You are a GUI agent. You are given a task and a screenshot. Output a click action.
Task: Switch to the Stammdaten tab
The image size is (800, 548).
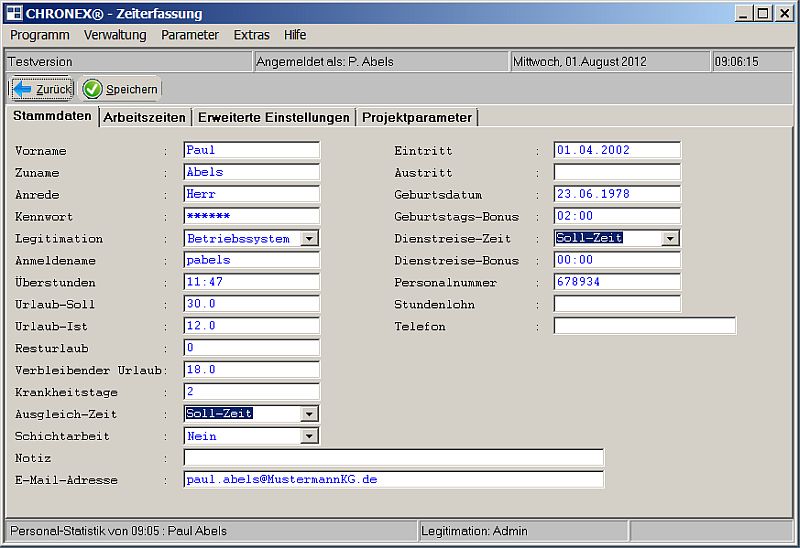click(52, 116)
